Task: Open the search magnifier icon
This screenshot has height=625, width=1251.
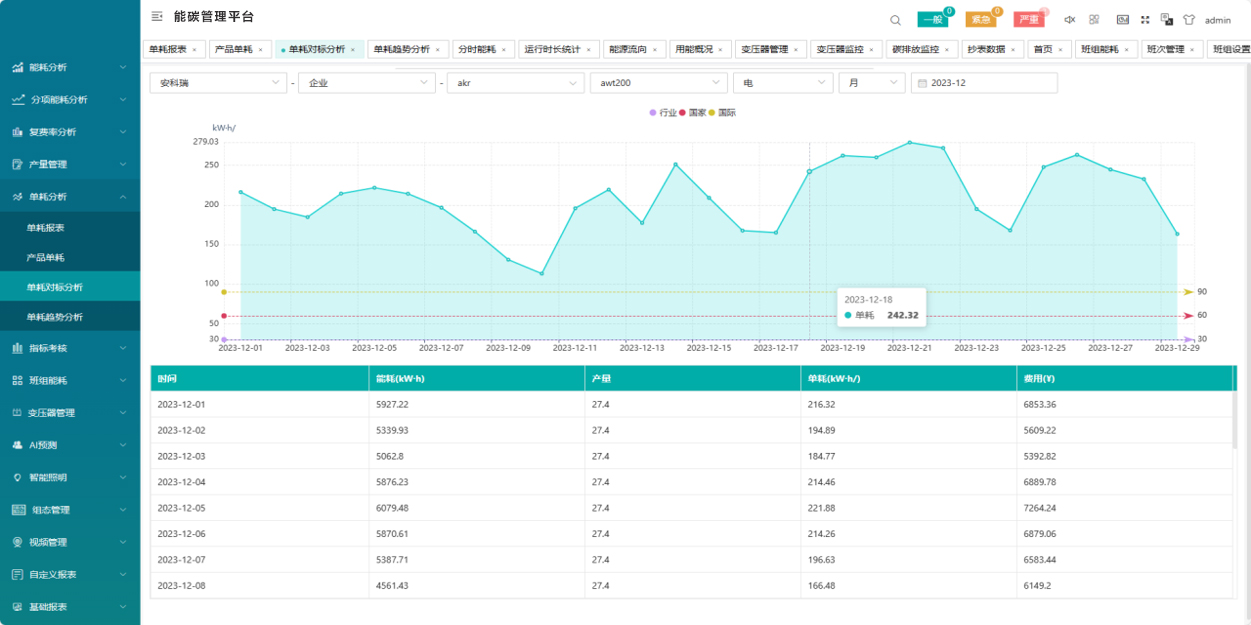Action: (x=896, y=20)
